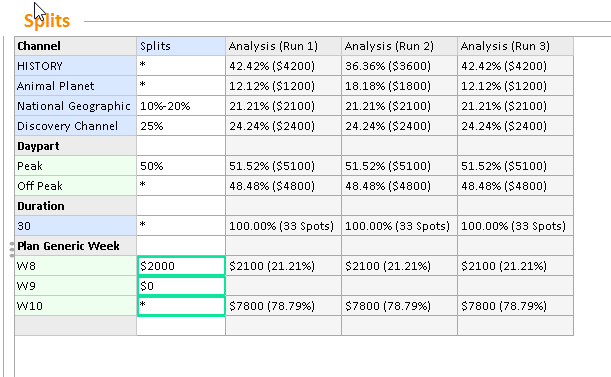Click the empty splits cell below W10
Screen dimensions: 611x377
click(x=181, y=326)
